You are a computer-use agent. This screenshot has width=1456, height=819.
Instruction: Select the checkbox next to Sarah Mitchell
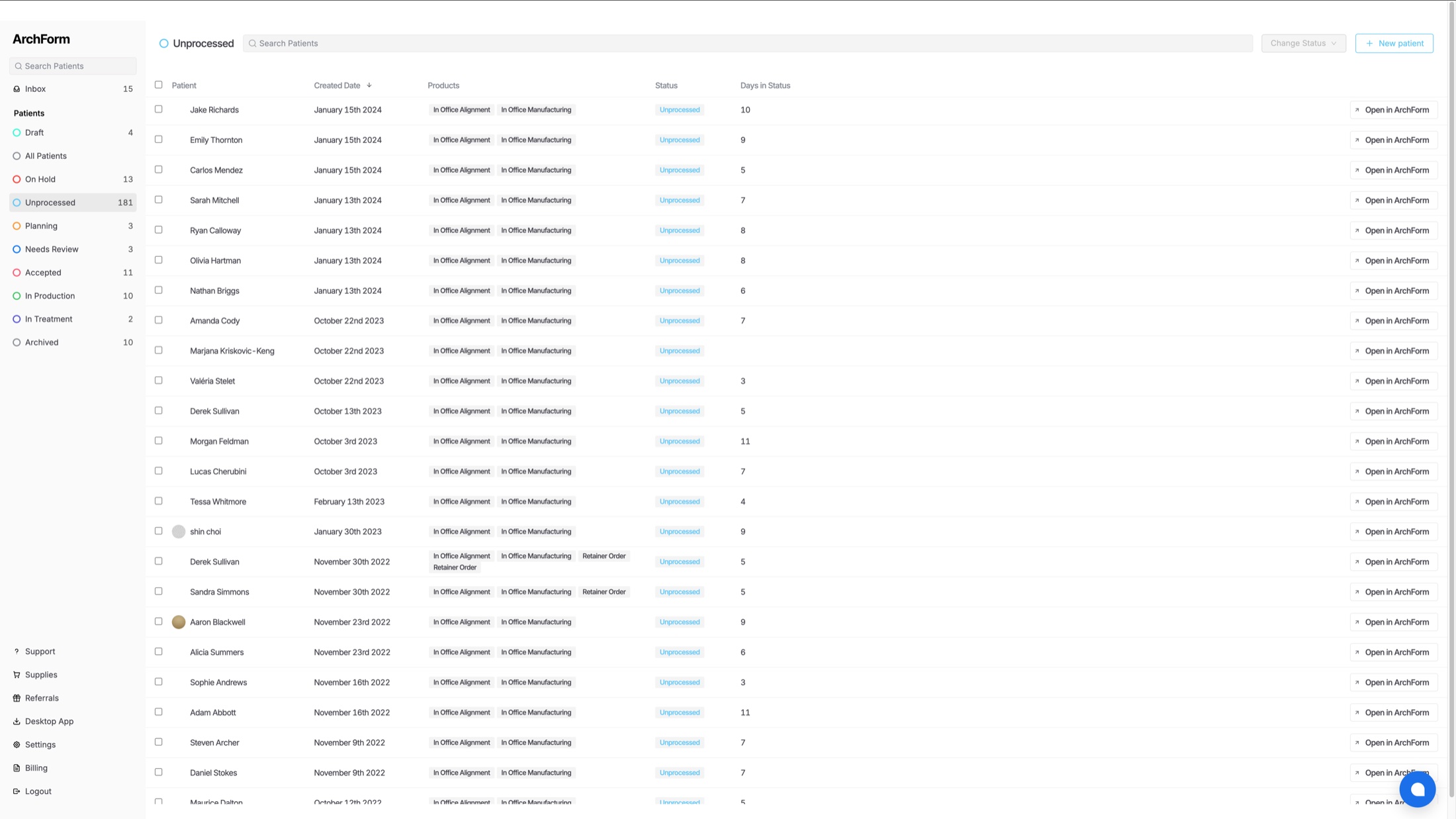coord(158,200)
